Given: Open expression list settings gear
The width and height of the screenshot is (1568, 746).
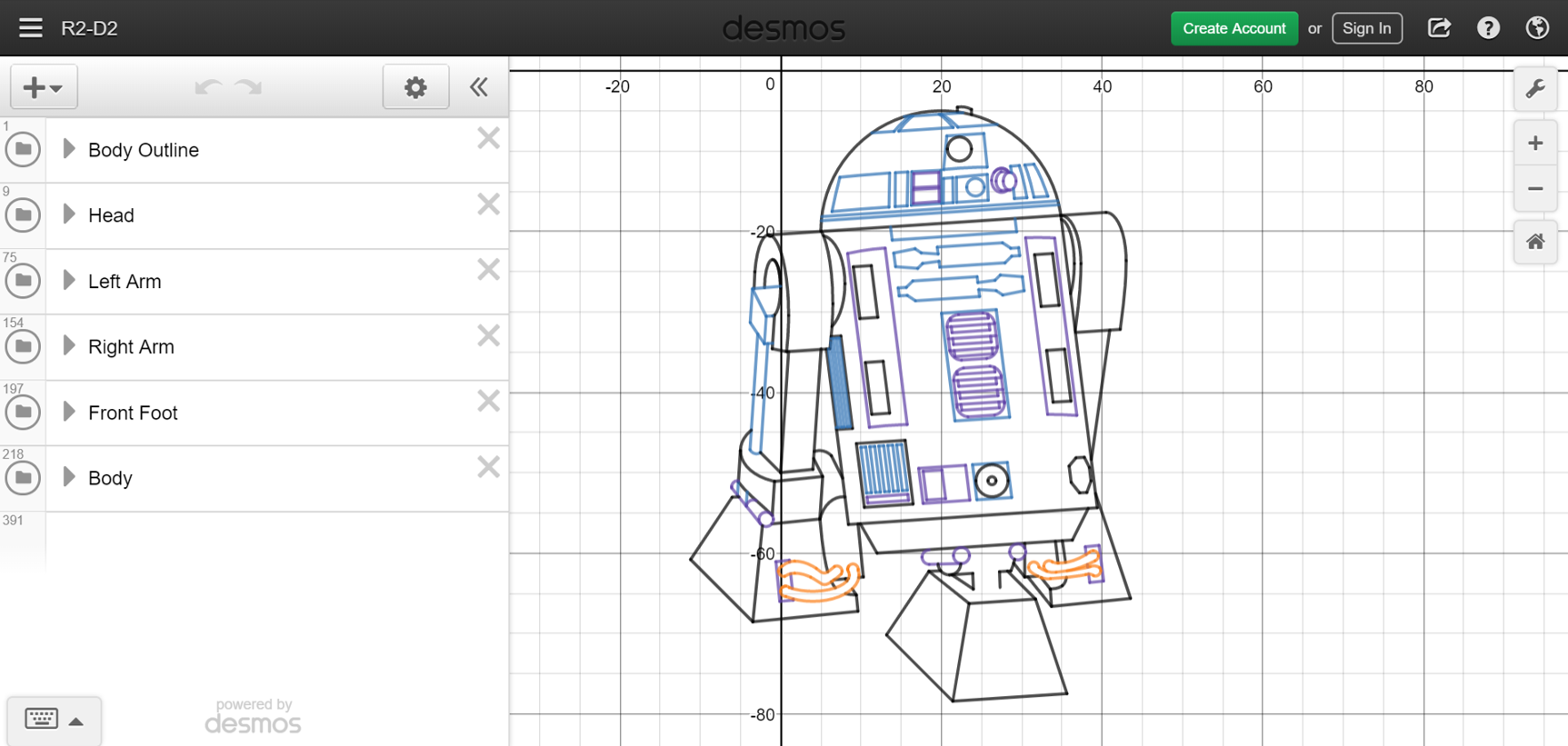Looking at the screenshot, I should pos(415,87).
